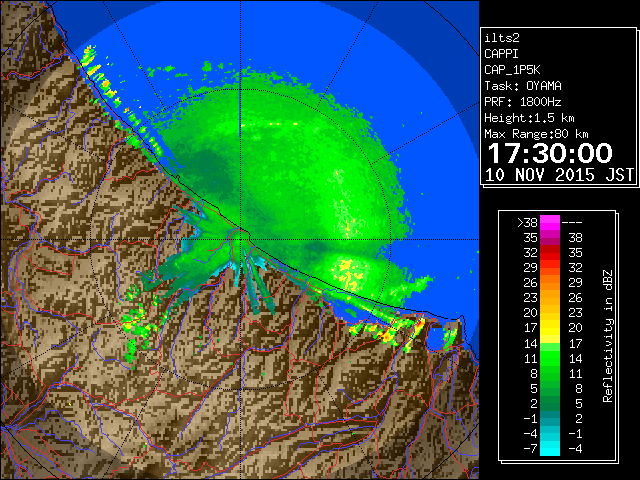Click the '>38' legend label
This screenshot has width=640, height=480.
click(527, 223)
